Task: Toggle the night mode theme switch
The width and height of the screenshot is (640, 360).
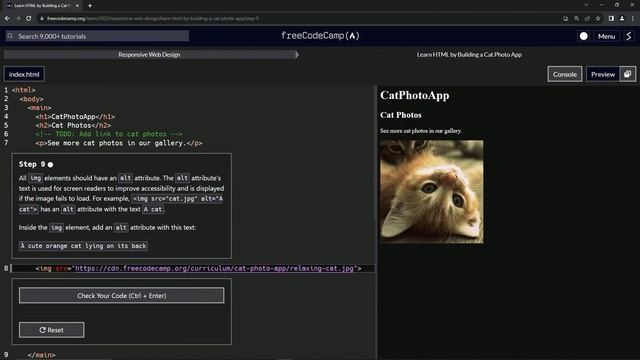Action: click(584, 36)
